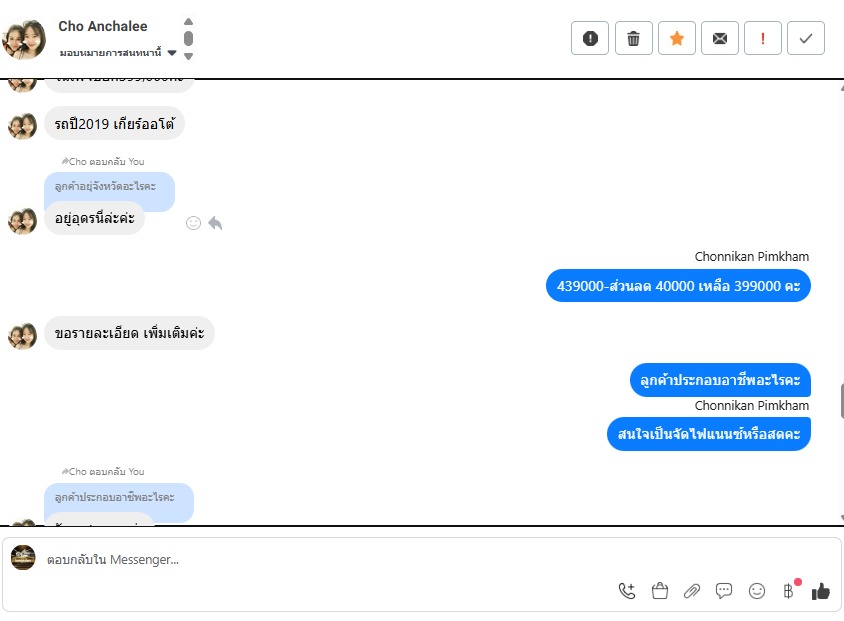
Task: Open the shopping bag products icon
Action: tap(659, 591)
